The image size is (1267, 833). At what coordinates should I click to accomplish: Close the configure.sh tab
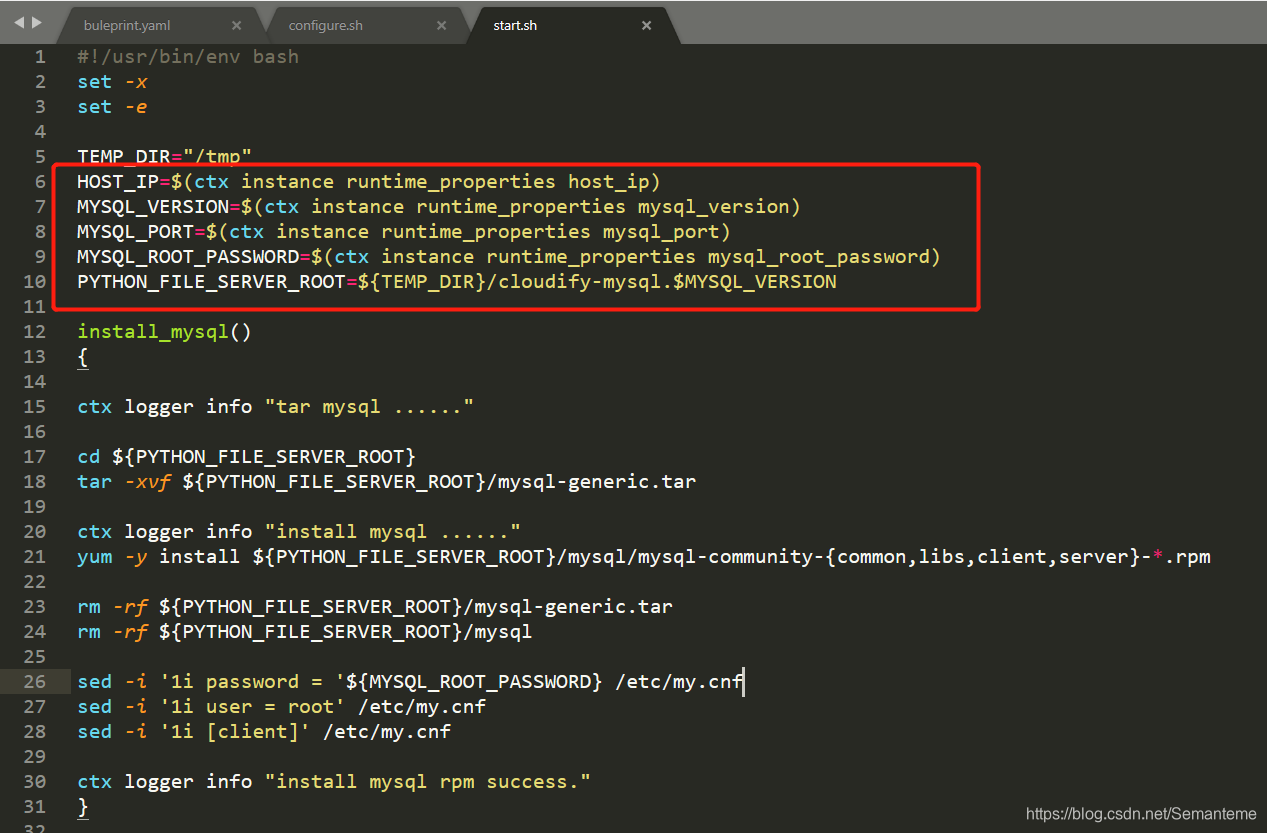tap(441, 26)
